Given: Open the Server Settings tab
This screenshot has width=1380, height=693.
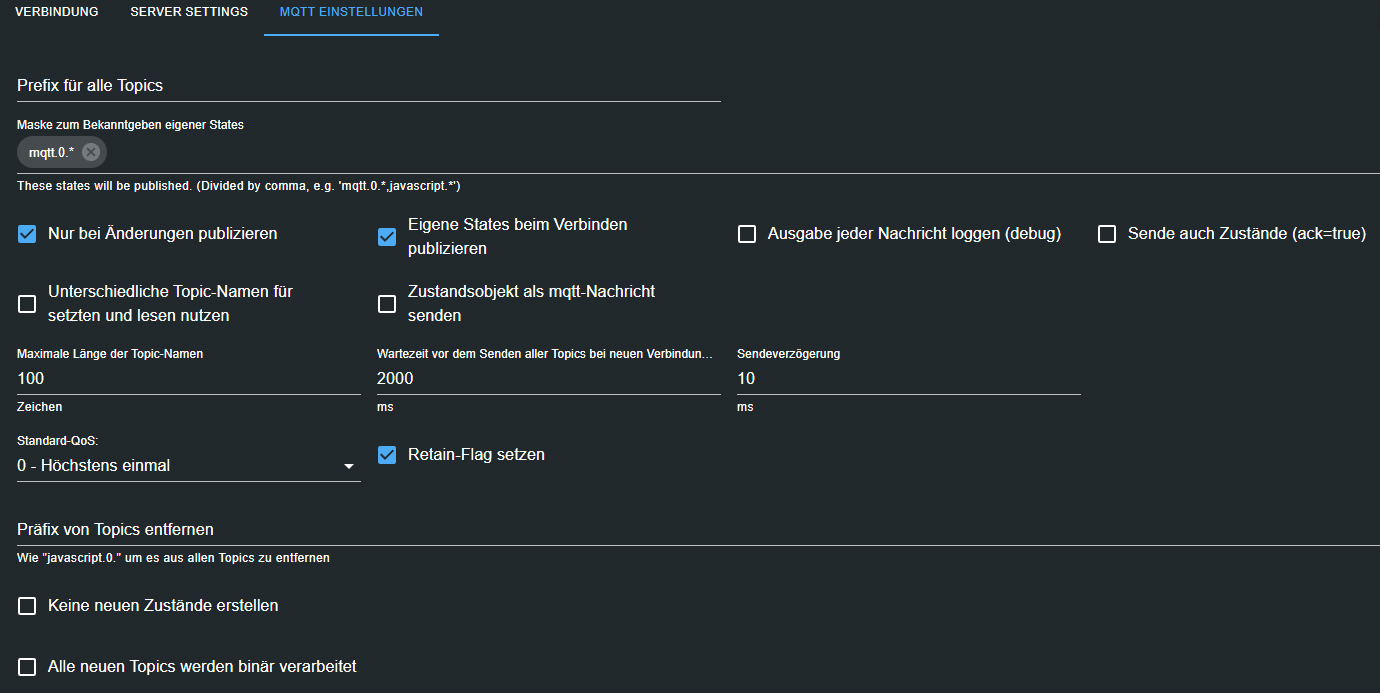Looking at the screenshot, I should (189, 12).
